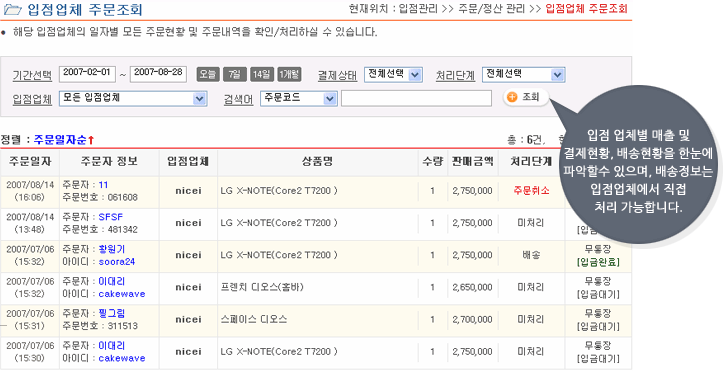
Task: Open cakewave ID in the 15:32 order
Action: [x=122, y=294]
